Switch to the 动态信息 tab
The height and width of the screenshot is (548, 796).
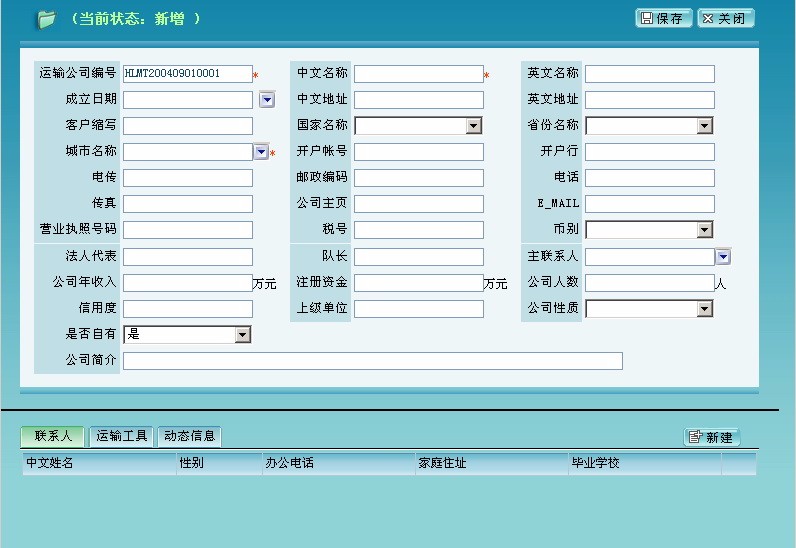[x=189, y=436]
